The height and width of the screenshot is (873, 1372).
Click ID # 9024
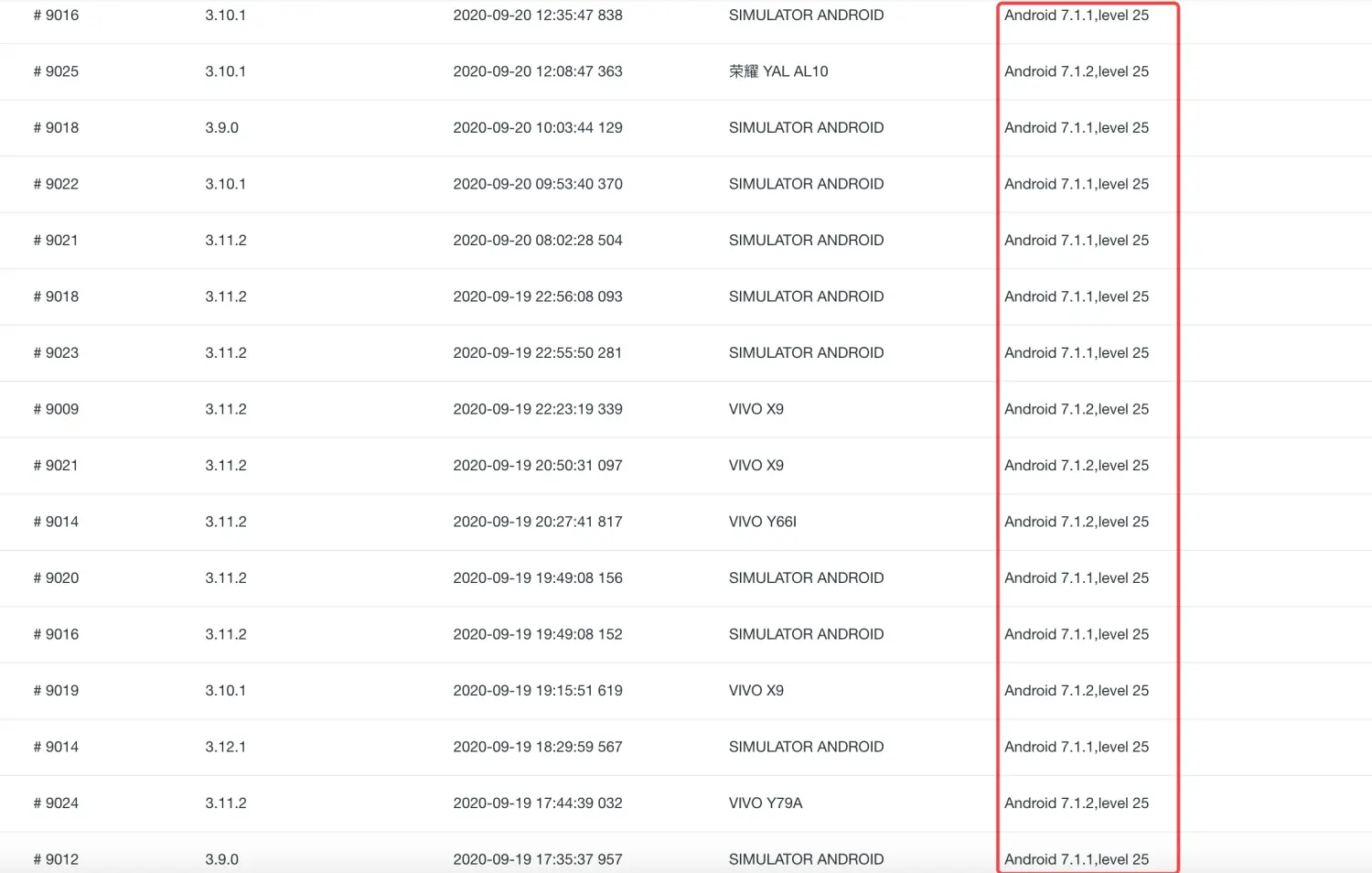[x=56, y=803]
